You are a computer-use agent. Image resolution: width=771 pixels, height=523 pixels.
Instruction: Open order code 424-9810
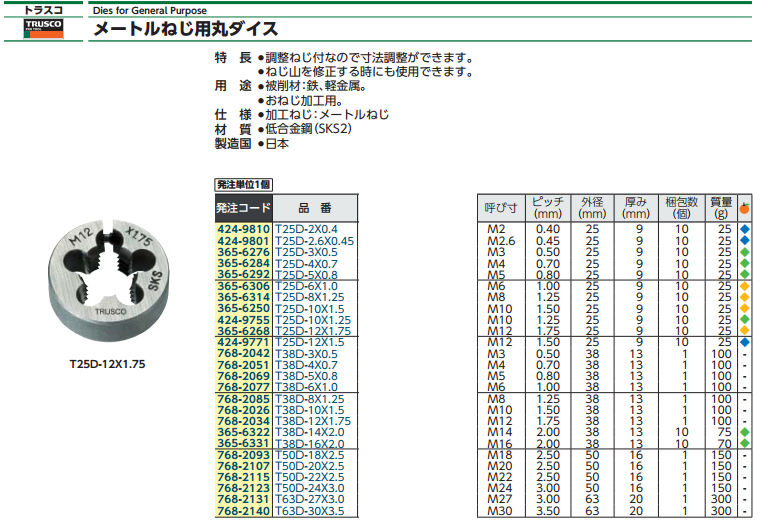(x=243, y=230)
